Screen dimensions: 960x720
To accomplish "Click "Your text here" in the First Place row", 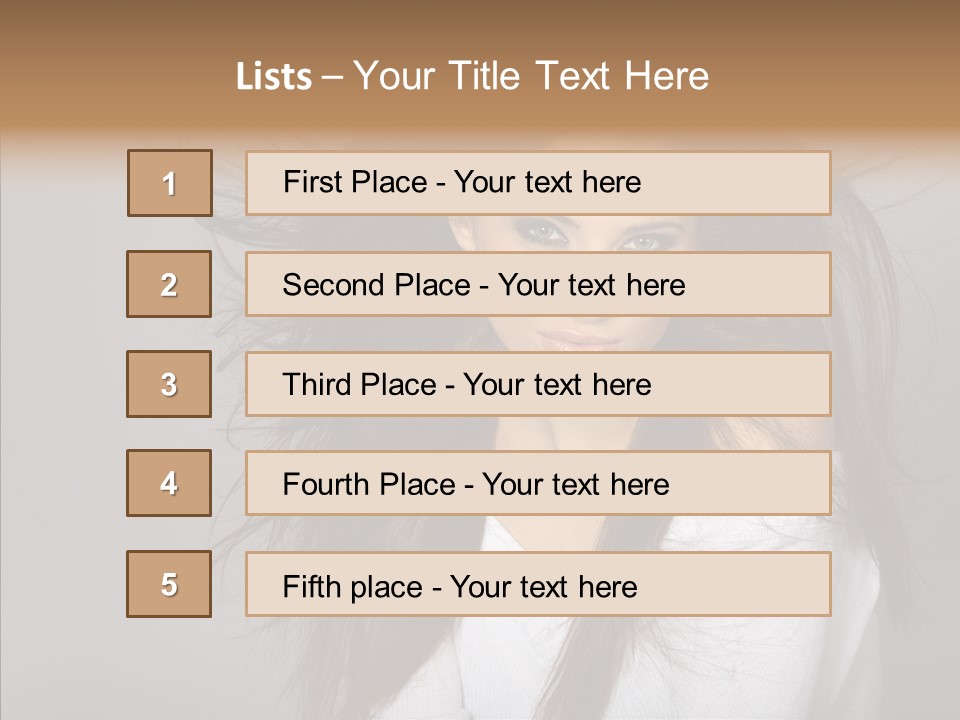I will [548, 182].
